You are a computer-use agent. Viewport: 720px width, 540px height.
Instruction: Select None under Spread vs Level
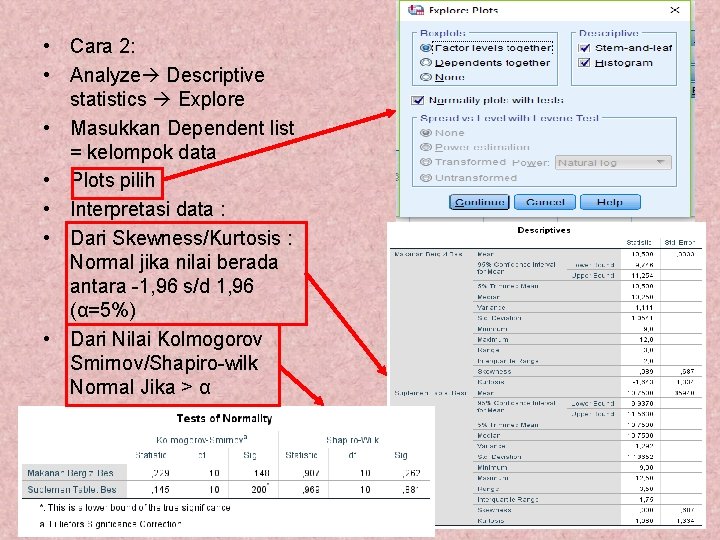[426, 133]
